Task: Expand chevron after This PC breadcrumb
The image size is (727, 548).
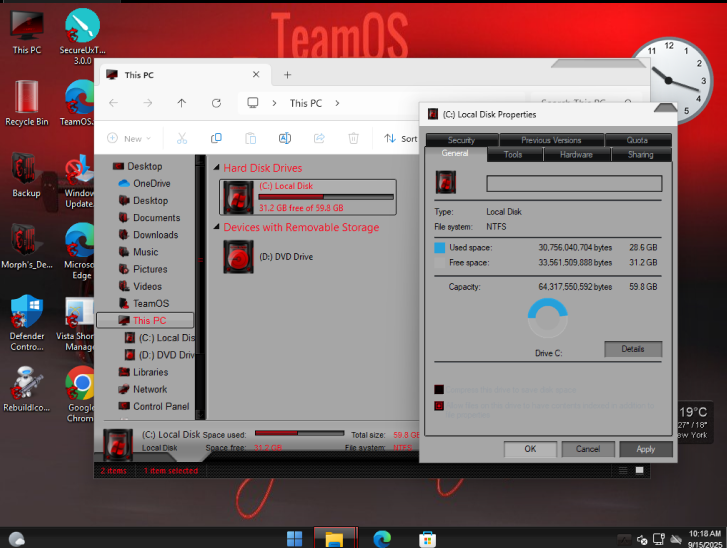Action: (337, 103)
